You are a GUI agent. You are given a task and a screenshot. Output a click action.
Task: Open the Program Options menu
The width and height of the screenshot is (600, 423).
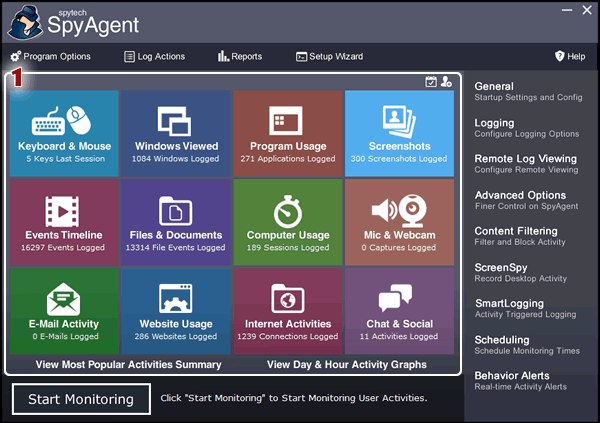pos(51,57)
